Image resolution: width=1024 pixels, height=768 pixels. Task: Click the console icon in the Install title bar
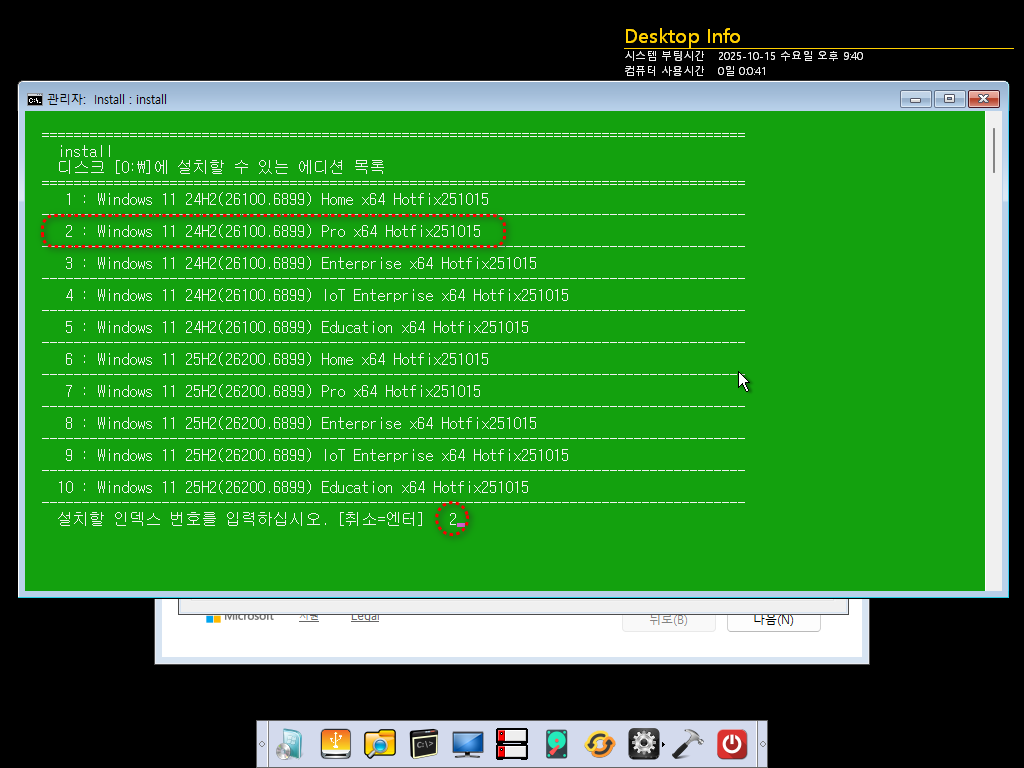click(35, 99)
